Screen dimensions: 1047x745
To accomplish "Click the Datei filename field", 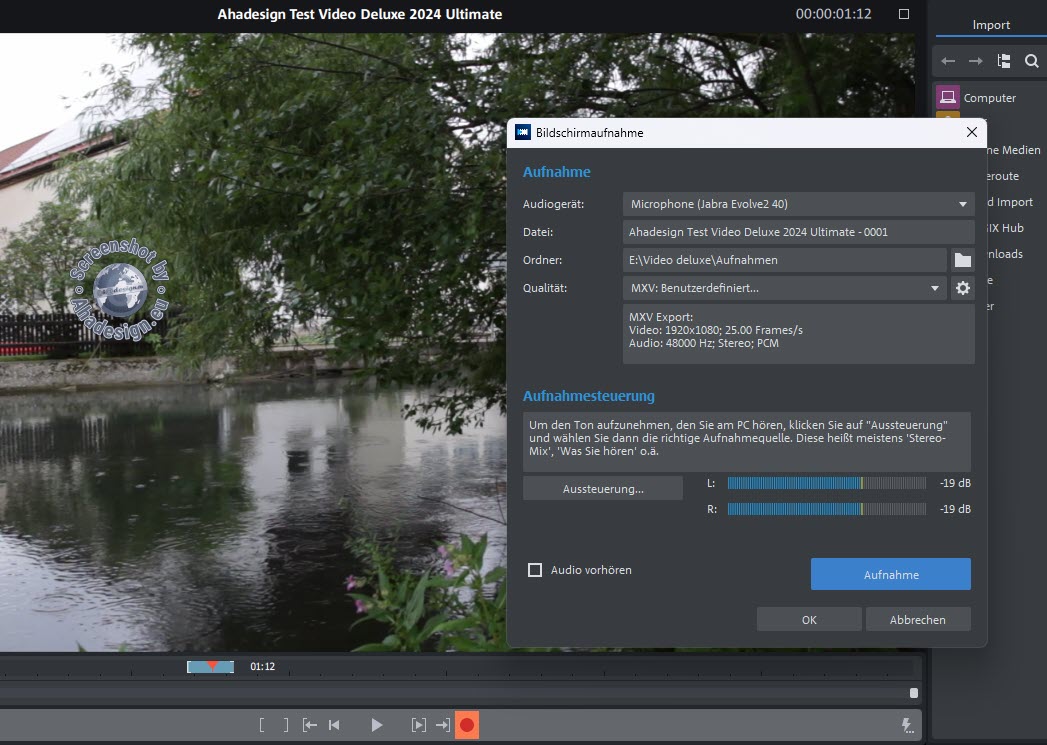I will pos(798,232).
